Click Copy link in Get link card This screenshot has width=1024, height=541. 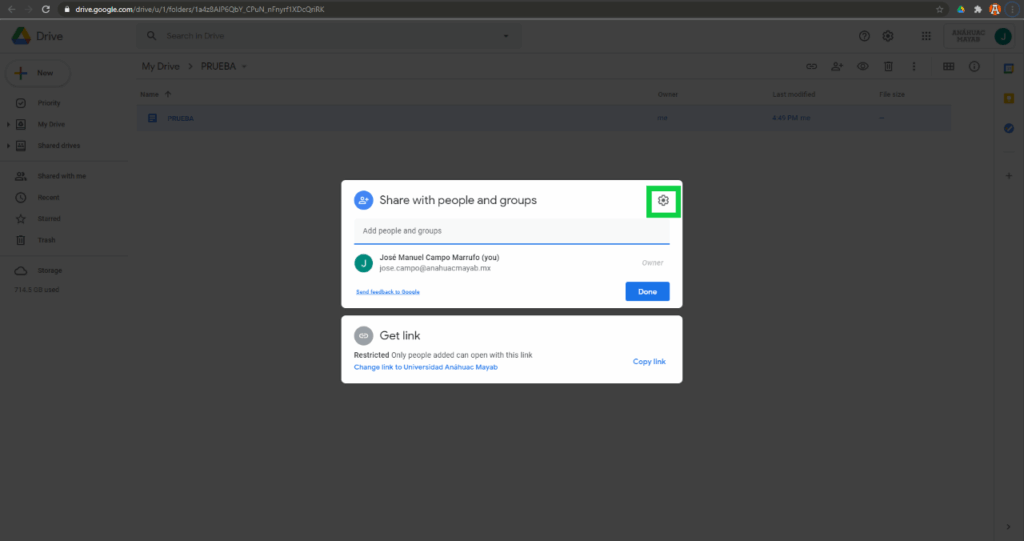[649, 361]
